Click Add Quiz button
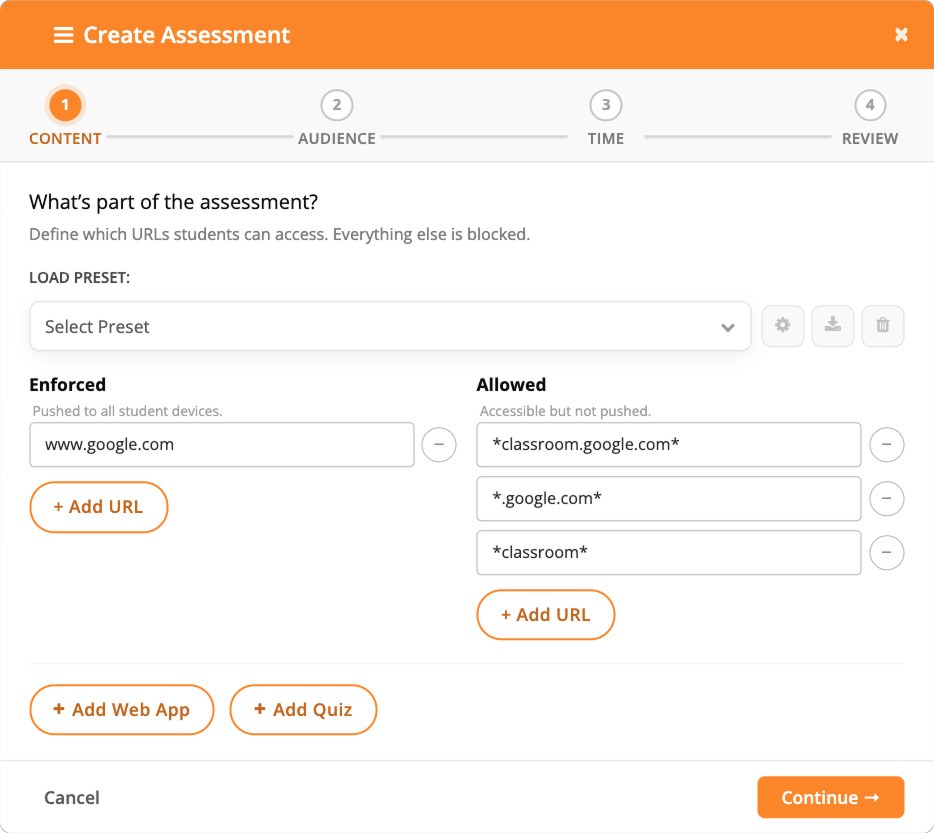The height and width of the screenshot is (833, 934). click(x=303, y=710)
